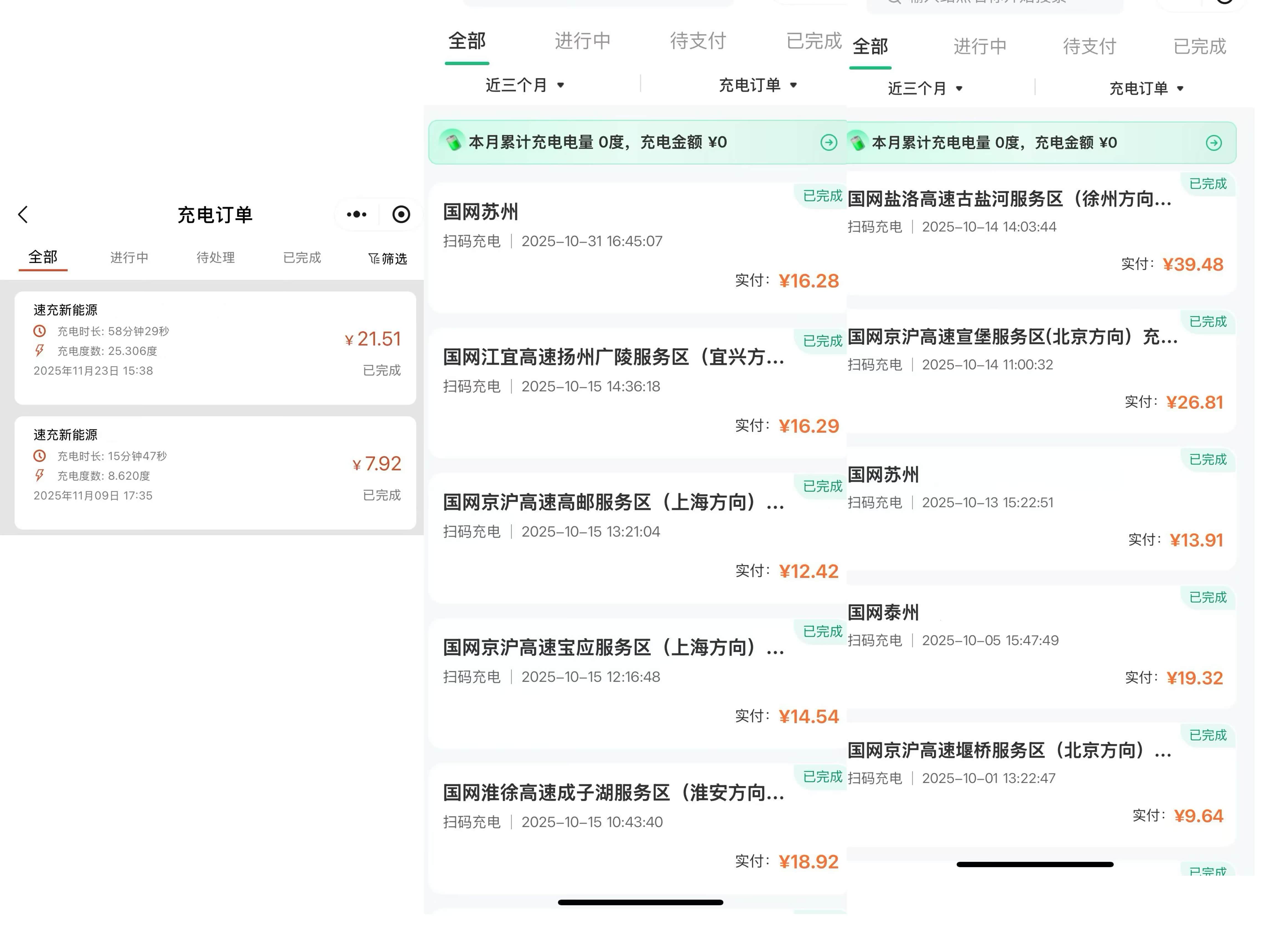Open right panel 近三个月 date dropdown
Screen dimensions: 1270x952
point(924,89)
